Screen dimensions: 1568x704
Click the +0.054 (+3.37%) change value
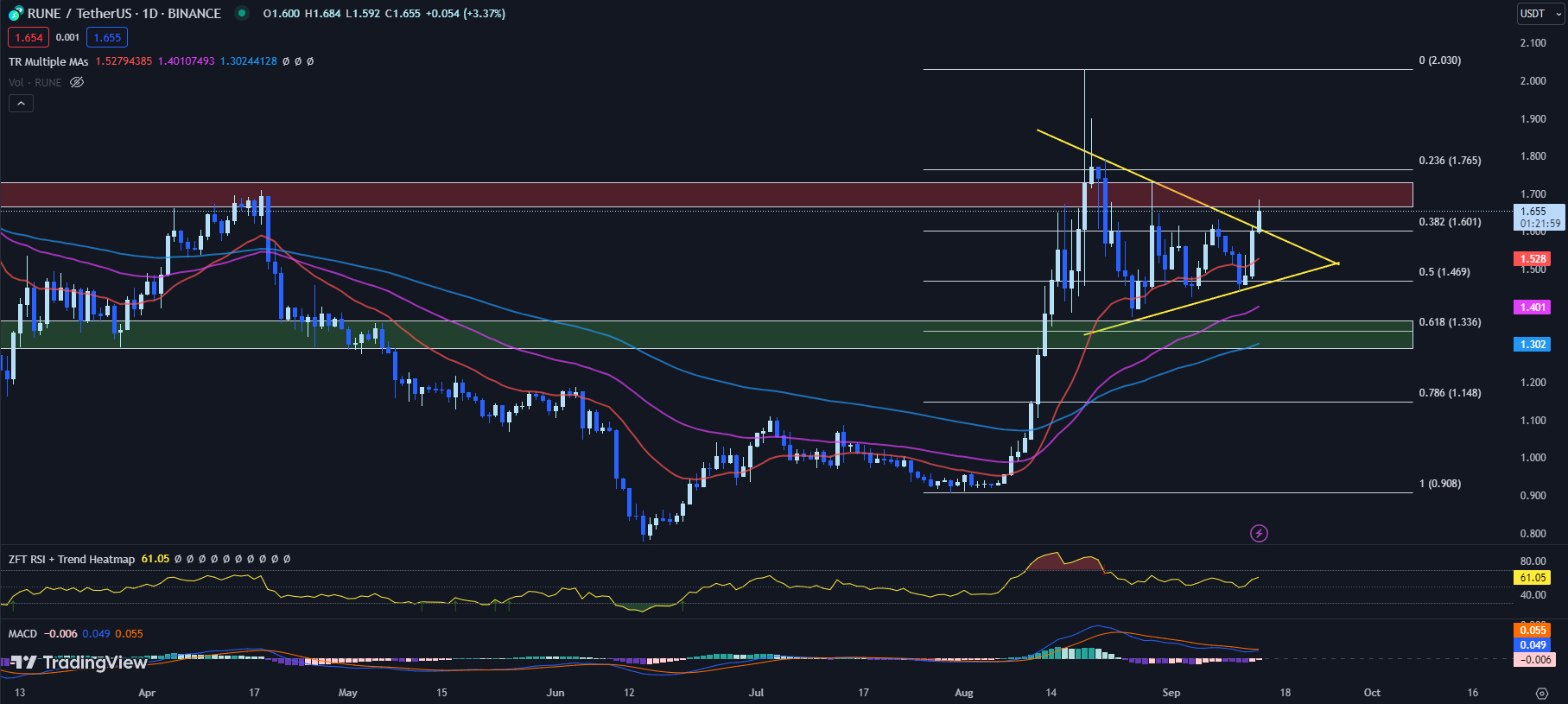pyautogui.click(x=466, y=13)
